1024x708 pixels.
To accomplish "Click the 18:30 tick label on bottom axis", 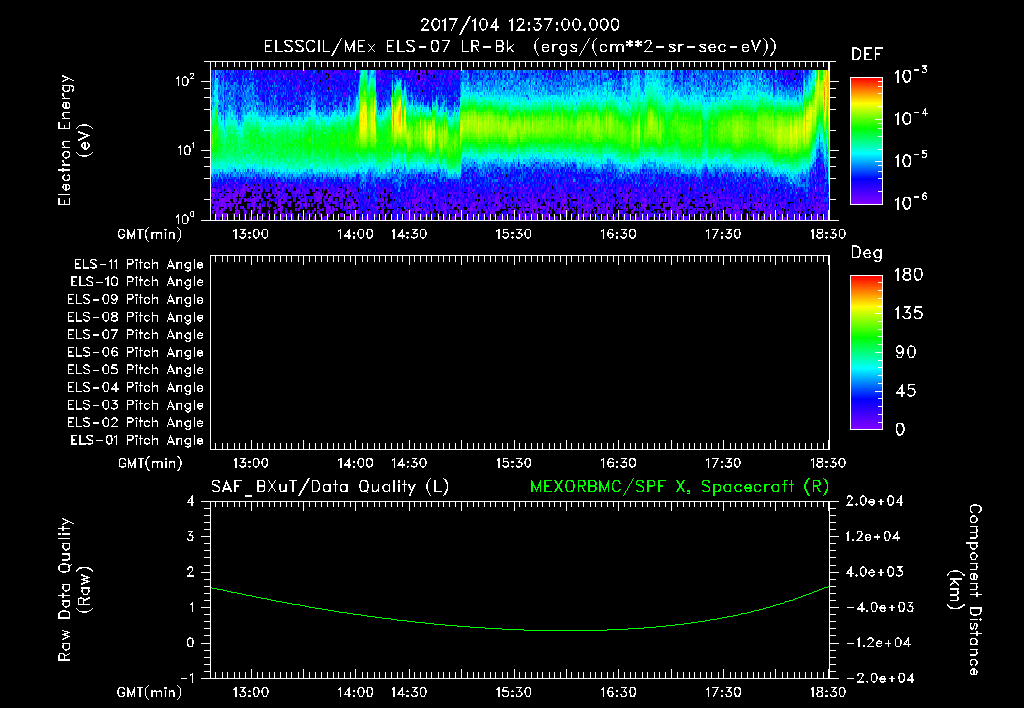I will pos(827,692).
